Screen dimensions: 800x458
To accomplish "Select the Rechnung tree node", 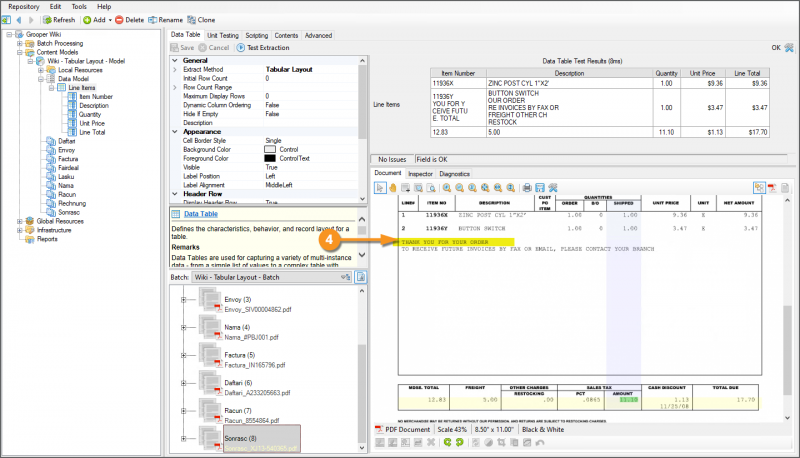I will coord(72,203).
